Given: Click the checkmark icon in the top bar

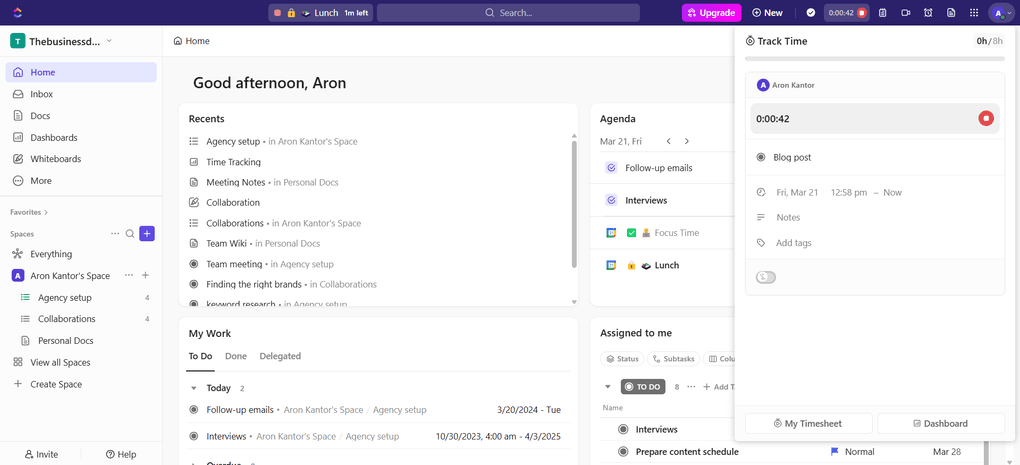Looking at the screenshot, I should tap(811, 12).
